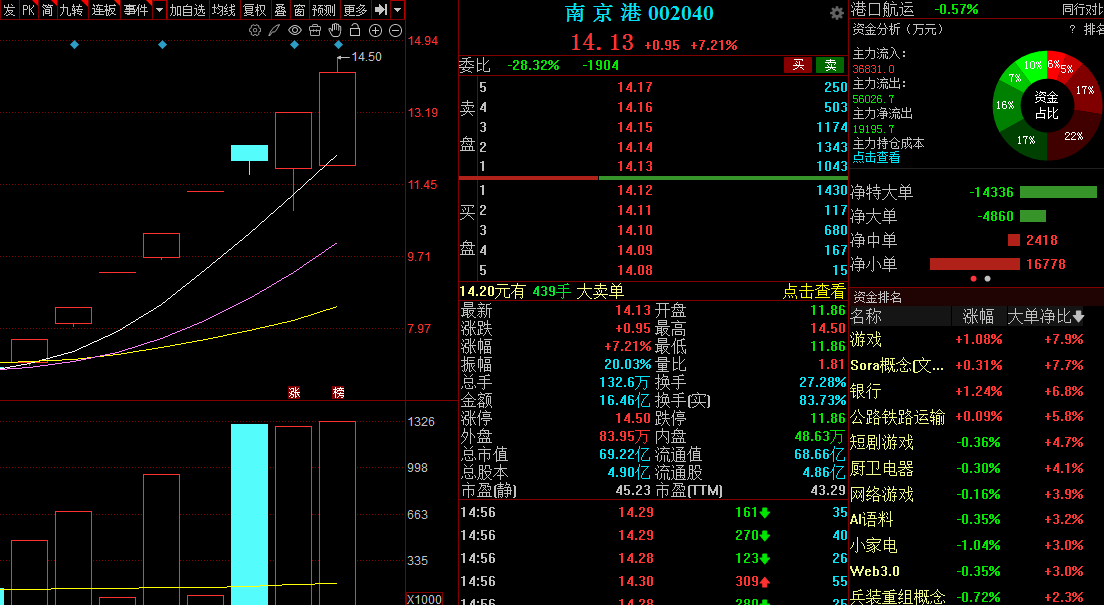Screen dimensions: 1104x605
Task: Click the 净小单 red bar
Action: (974, 264)
